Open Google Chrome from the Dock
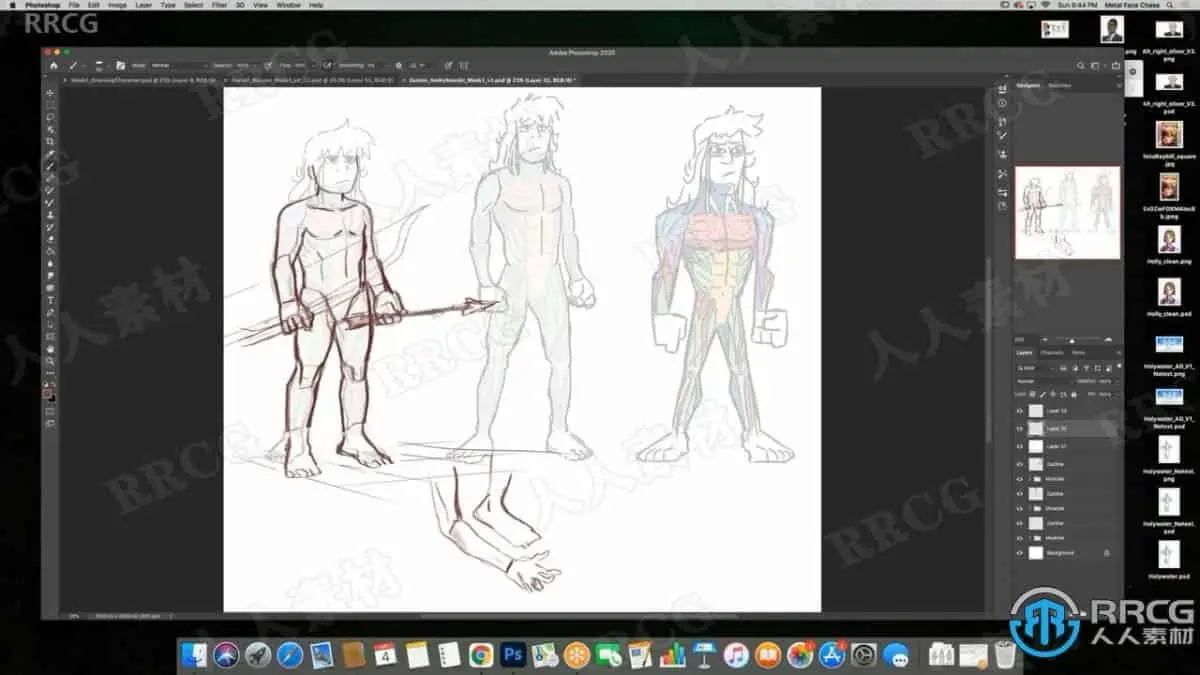This screenshot has height=675, width=1200. [481, 655]
